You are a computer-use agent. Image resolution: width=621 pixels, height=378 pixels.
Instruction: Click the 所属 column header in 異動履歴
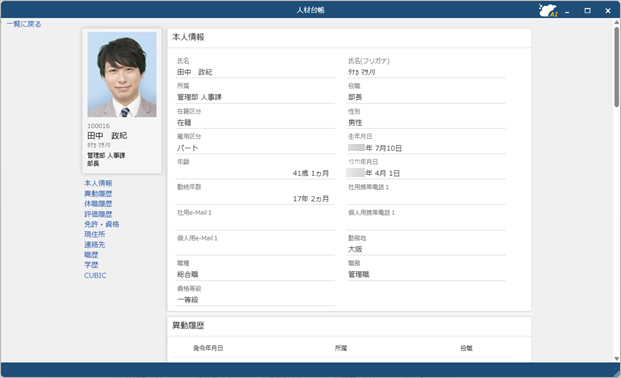pos(341,348)
